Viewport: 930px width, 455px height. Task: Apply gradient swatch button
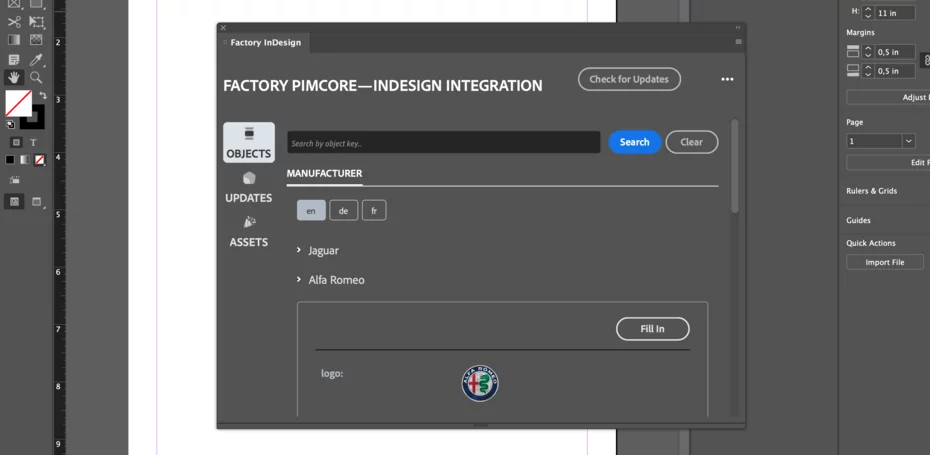pyautogui.click(x=24, y=160)
